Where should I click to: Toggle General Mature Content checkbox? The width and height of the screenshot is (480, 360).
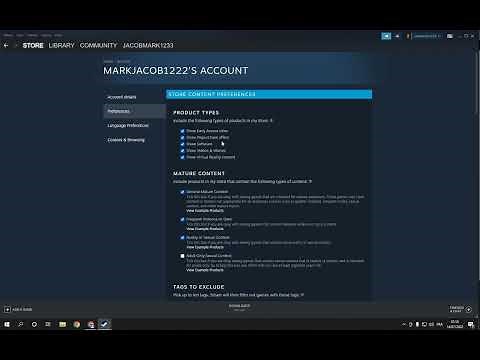pos(182,192)
